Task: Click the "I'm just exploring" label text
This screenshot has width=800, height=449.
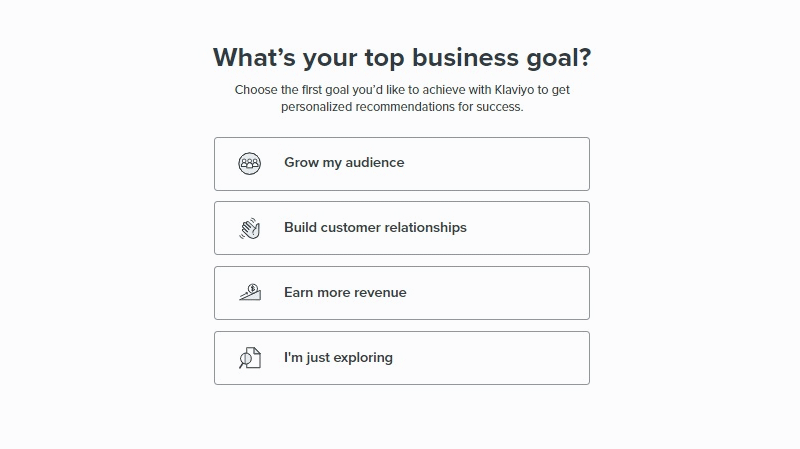Action: [x=338, y=358]
